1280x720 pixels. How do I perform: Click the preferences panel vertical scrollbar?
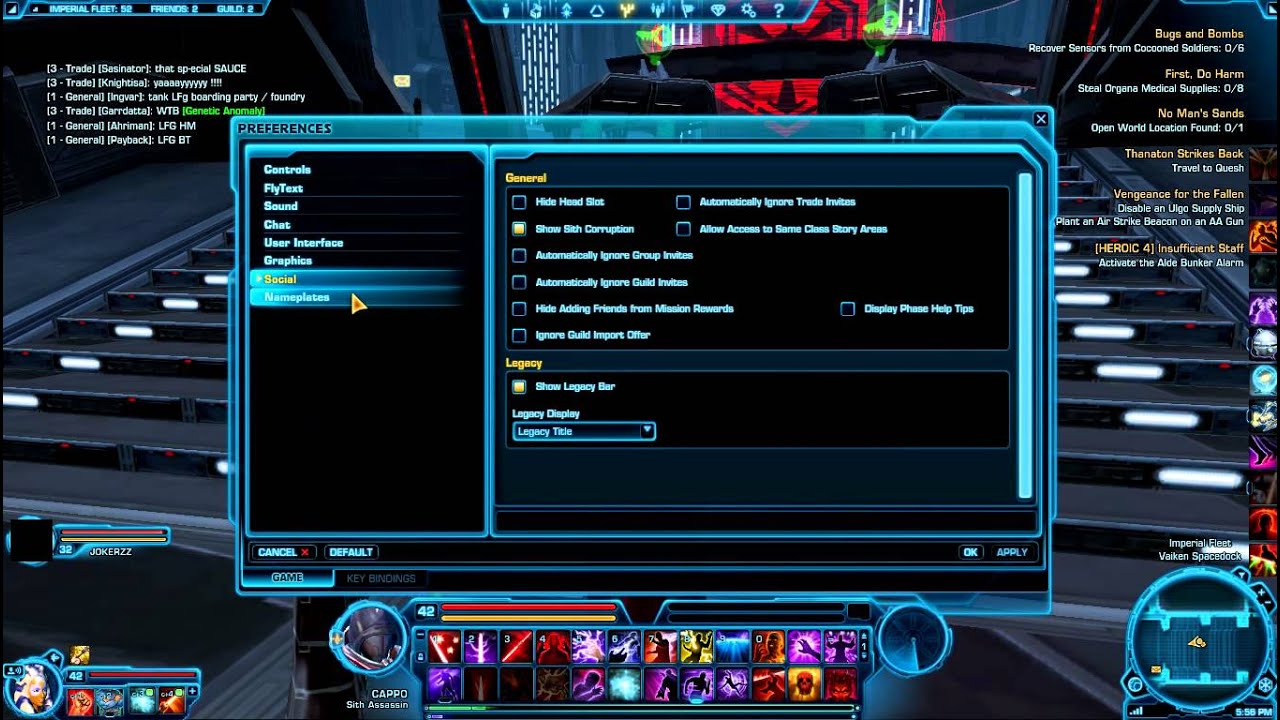(1025, 336)
